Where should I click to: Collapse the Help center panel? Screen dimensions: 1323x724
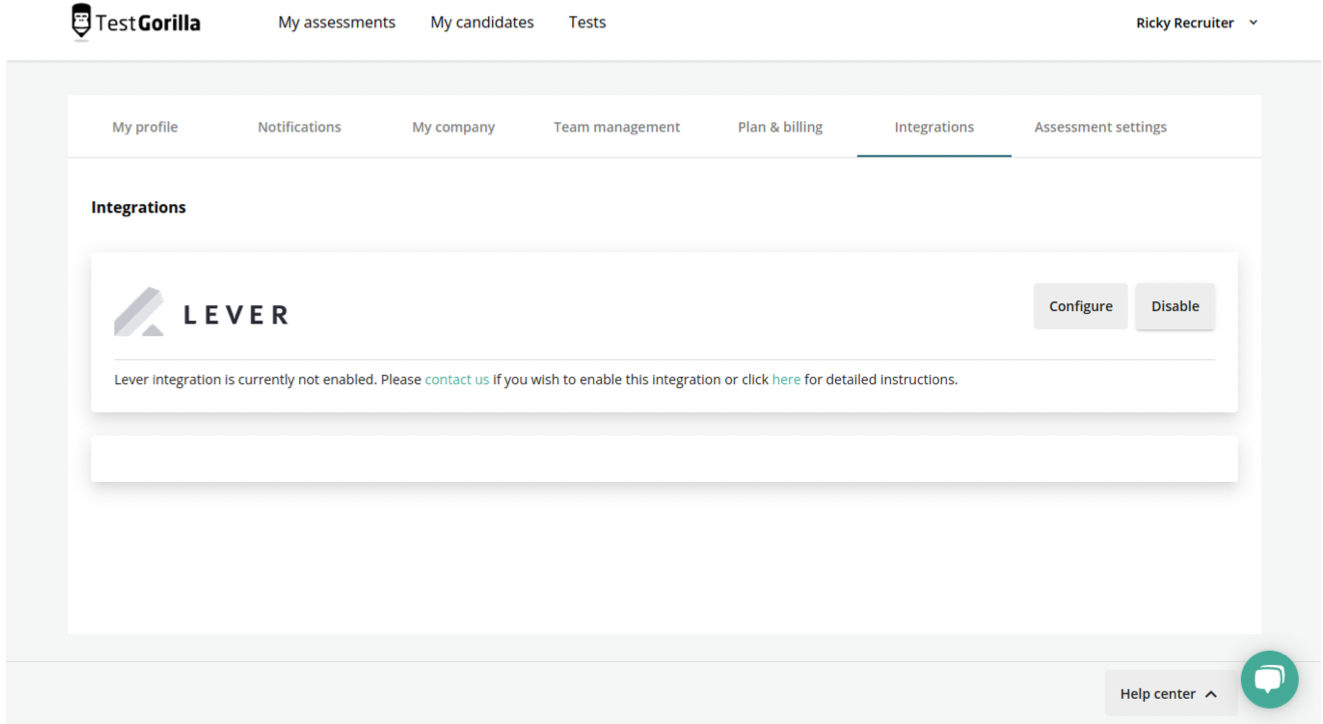click(x=1170, y=693)
